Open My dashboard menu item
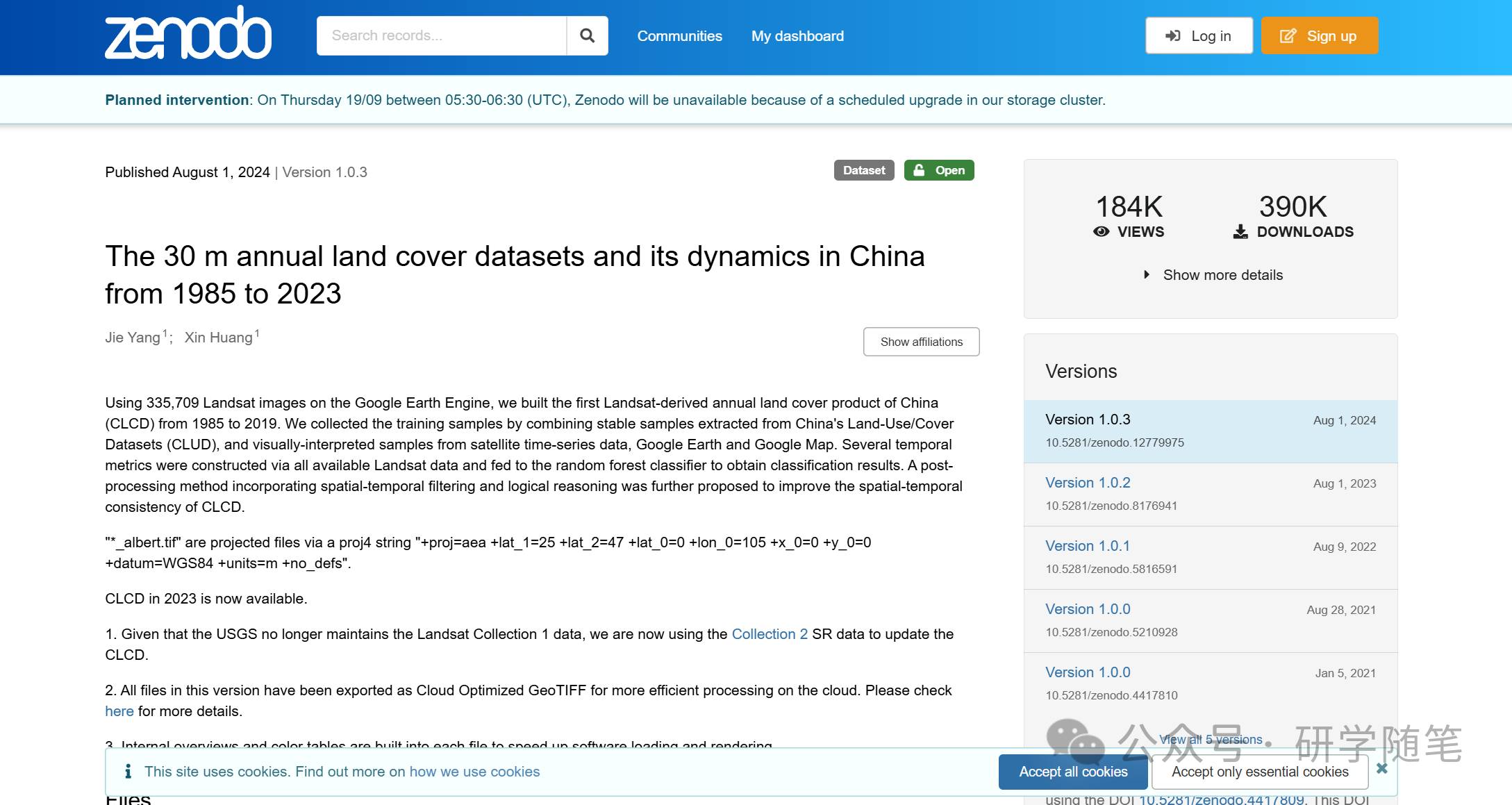Screen dimensions: 1512x805 (x=799, y=36)
